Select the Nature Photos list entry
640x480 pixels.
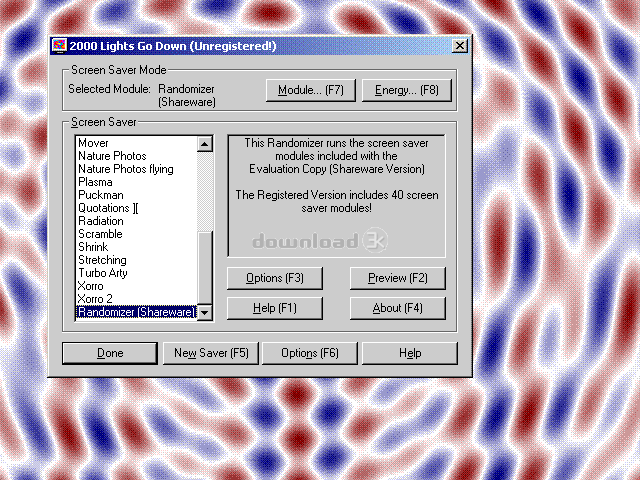tap(136, 156)
